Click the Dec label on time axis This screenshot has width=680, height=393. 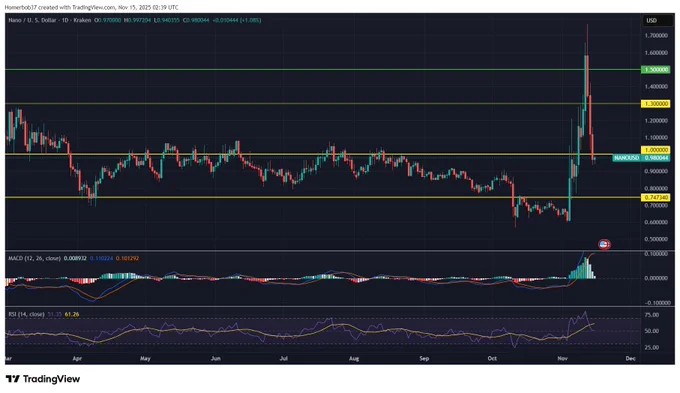[x=631, y=359]
